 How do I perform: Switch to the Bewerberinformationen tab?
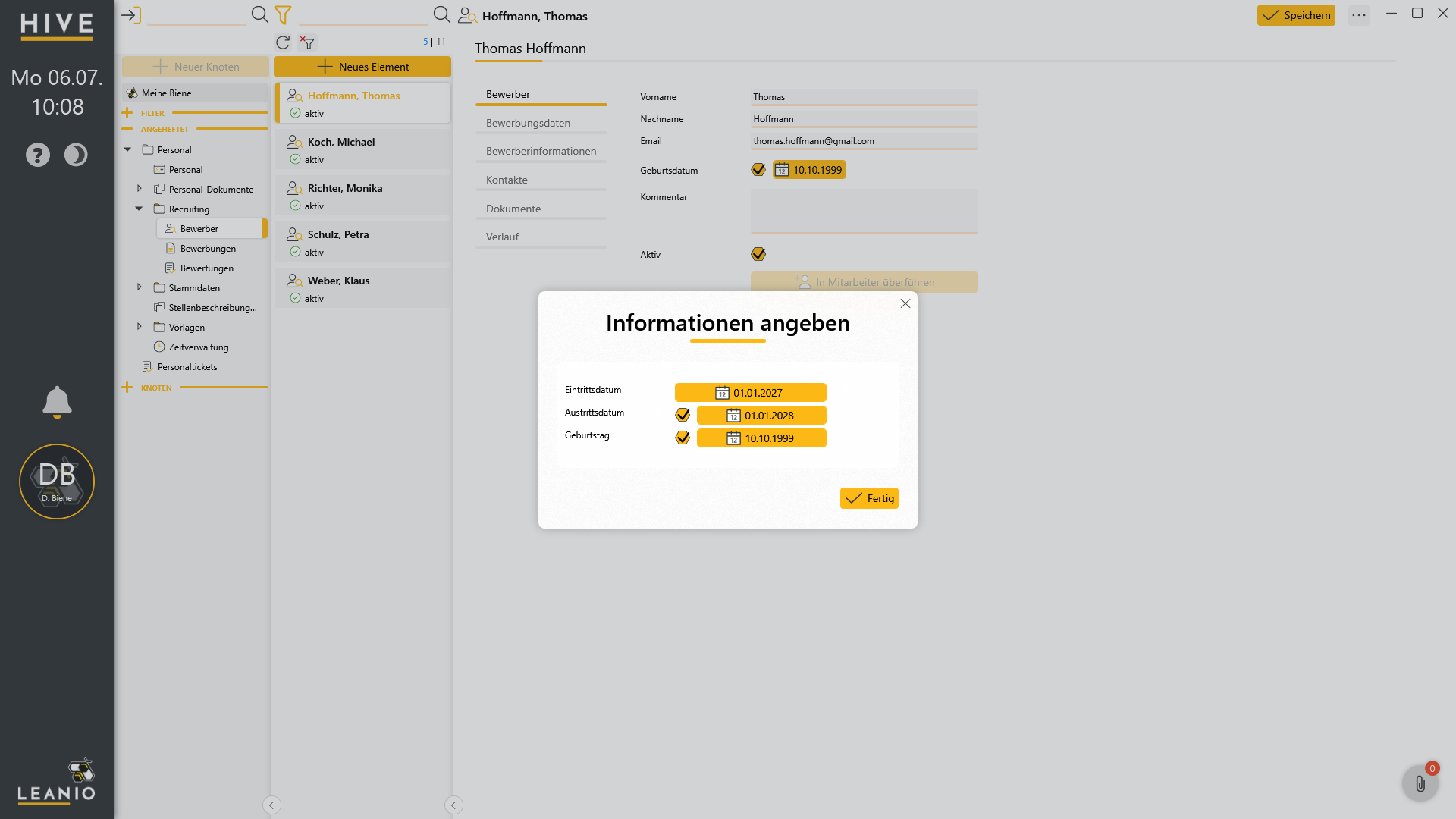[x=541, y=151]
